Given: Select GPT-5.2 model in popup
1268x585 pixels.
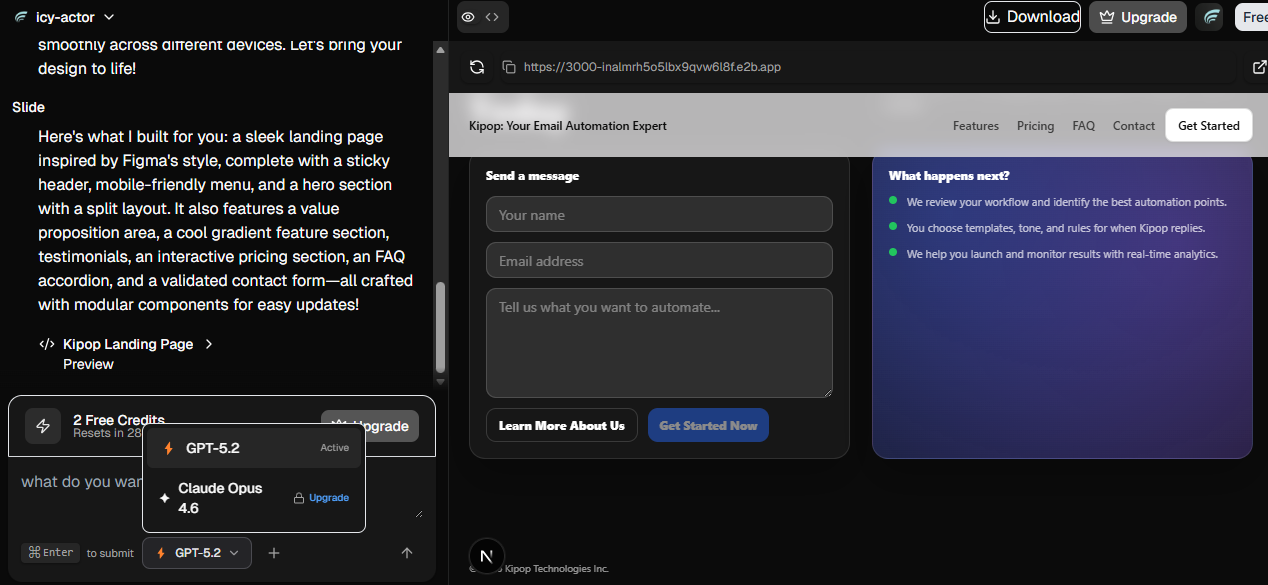Looking at the screenshot, I should tap(254, 448).
